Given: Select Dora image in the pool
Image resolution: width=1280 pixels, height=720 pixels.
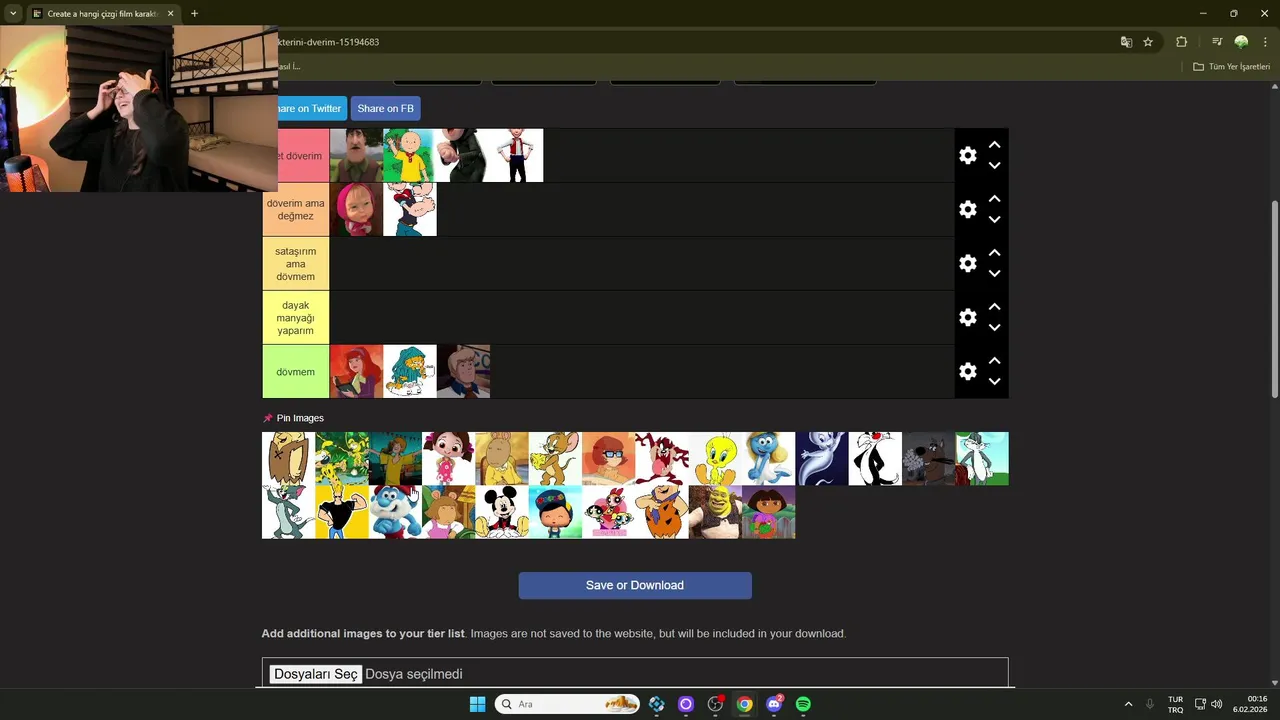Looking at the screenshot, I should [x=769, y=512].
